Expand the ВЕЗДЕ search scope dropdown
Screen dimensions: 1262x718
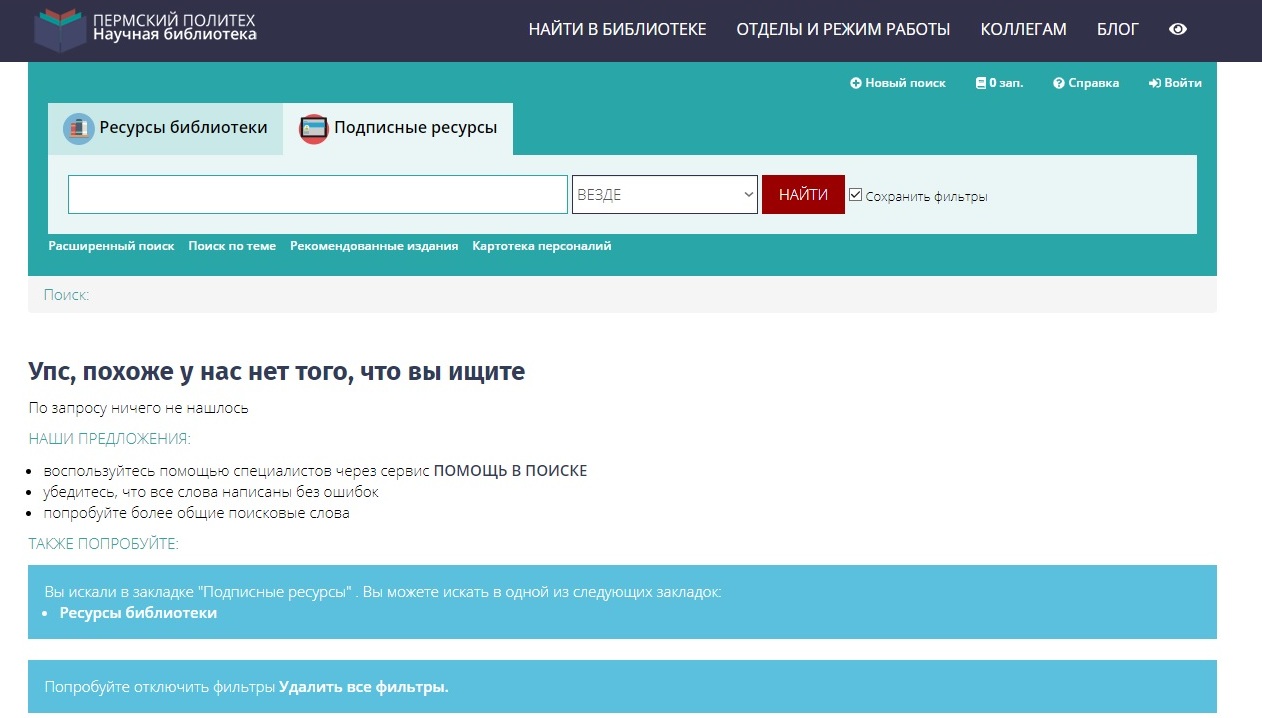664,195
